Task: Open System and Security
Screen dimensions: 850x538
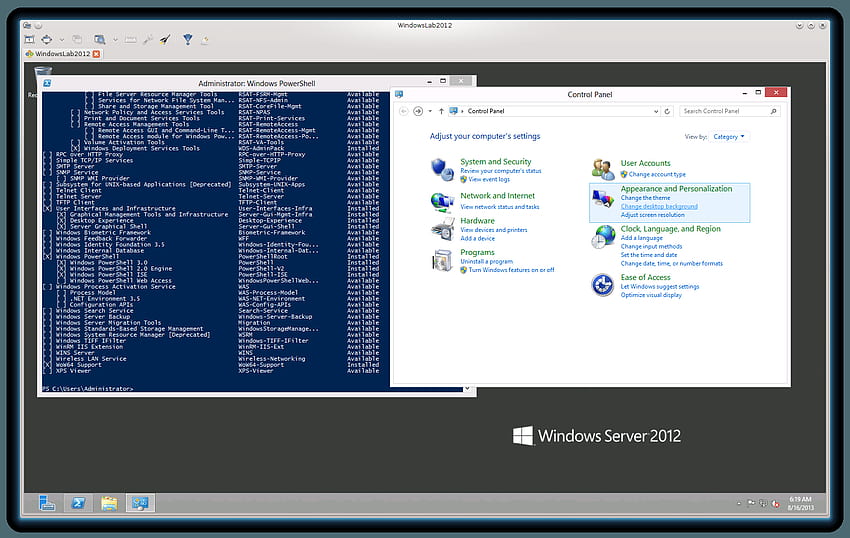Action: click(495, 162)
